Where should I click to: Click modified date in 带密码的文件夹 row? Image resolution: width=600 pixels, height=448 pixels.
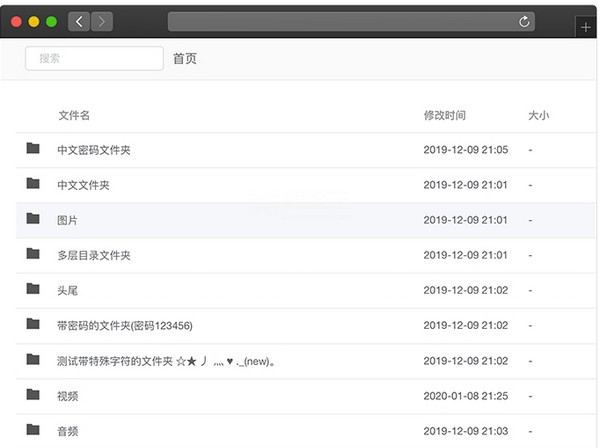pos(466,326)
